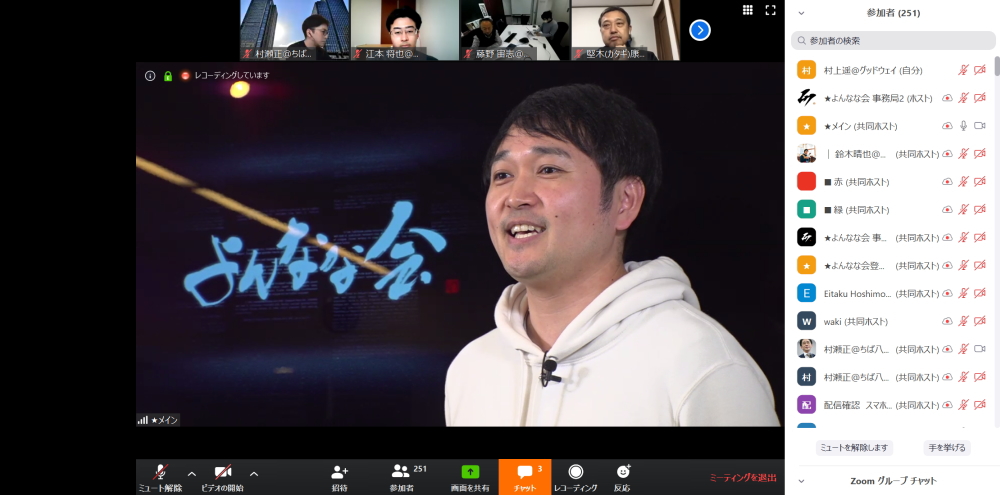Select 堅木 video thumbnail
This screenshot has width=1000, height=495.
tap(626, 30)
